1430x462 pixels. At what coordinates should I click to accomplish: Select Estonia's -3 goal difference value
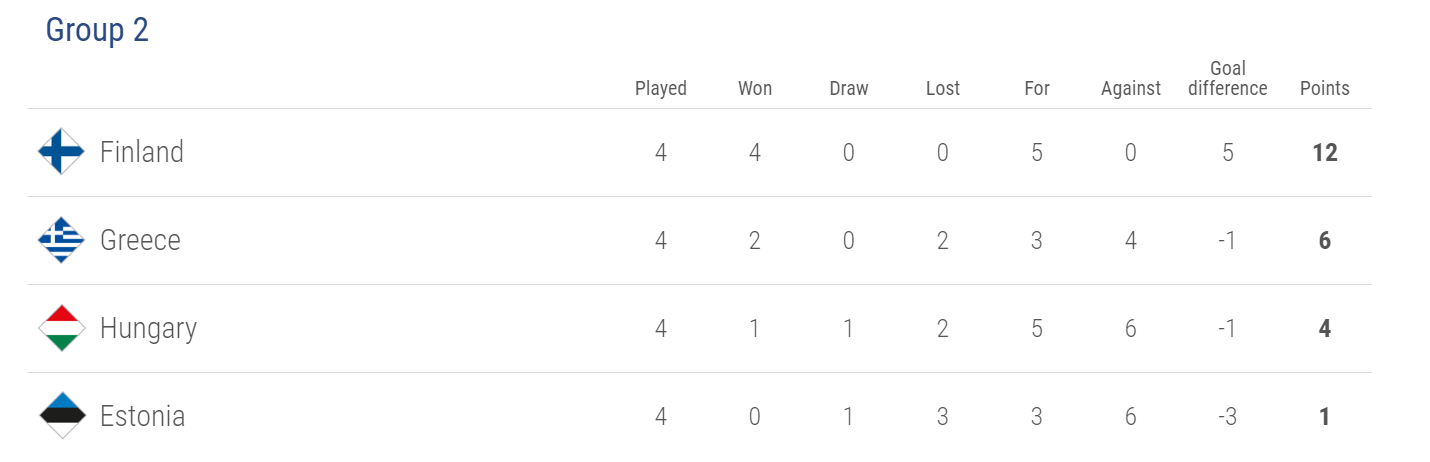point(1228,416)
